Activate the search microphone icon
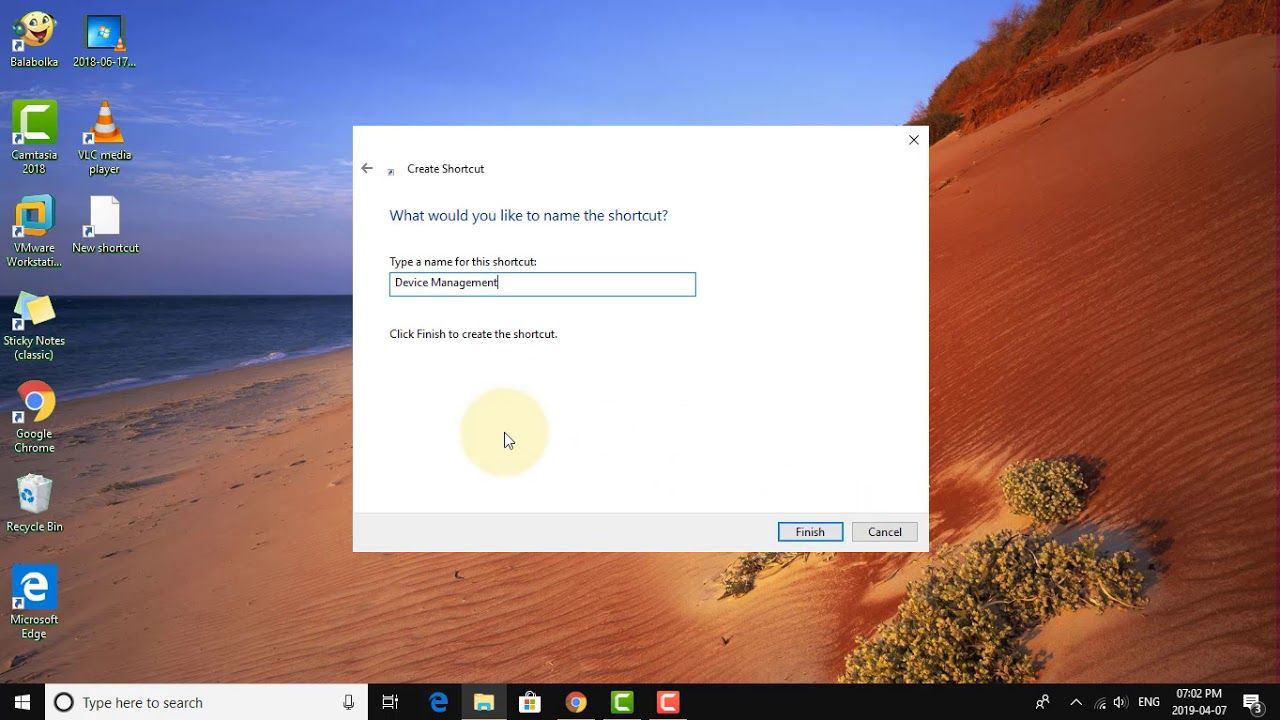 (348, 702)
